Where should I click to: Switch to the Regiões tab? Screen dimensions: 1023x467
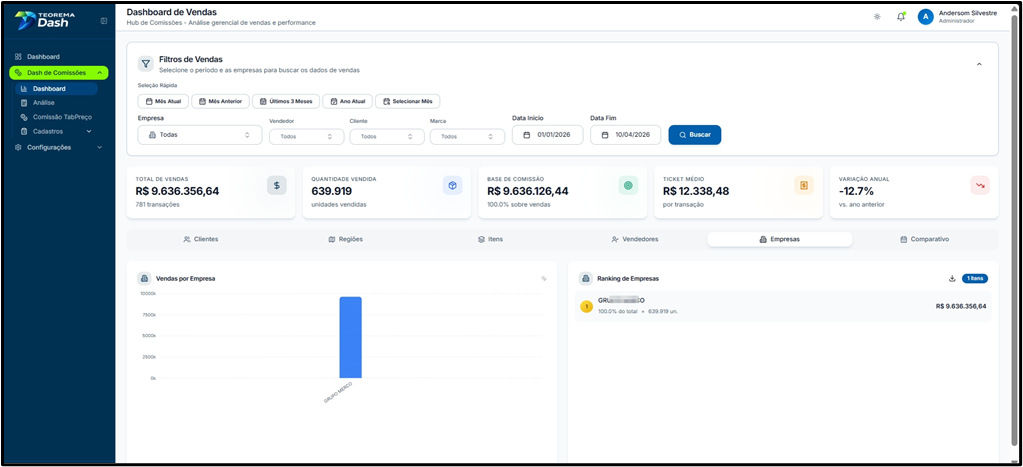pyautogui.click(x=345, y=239)
